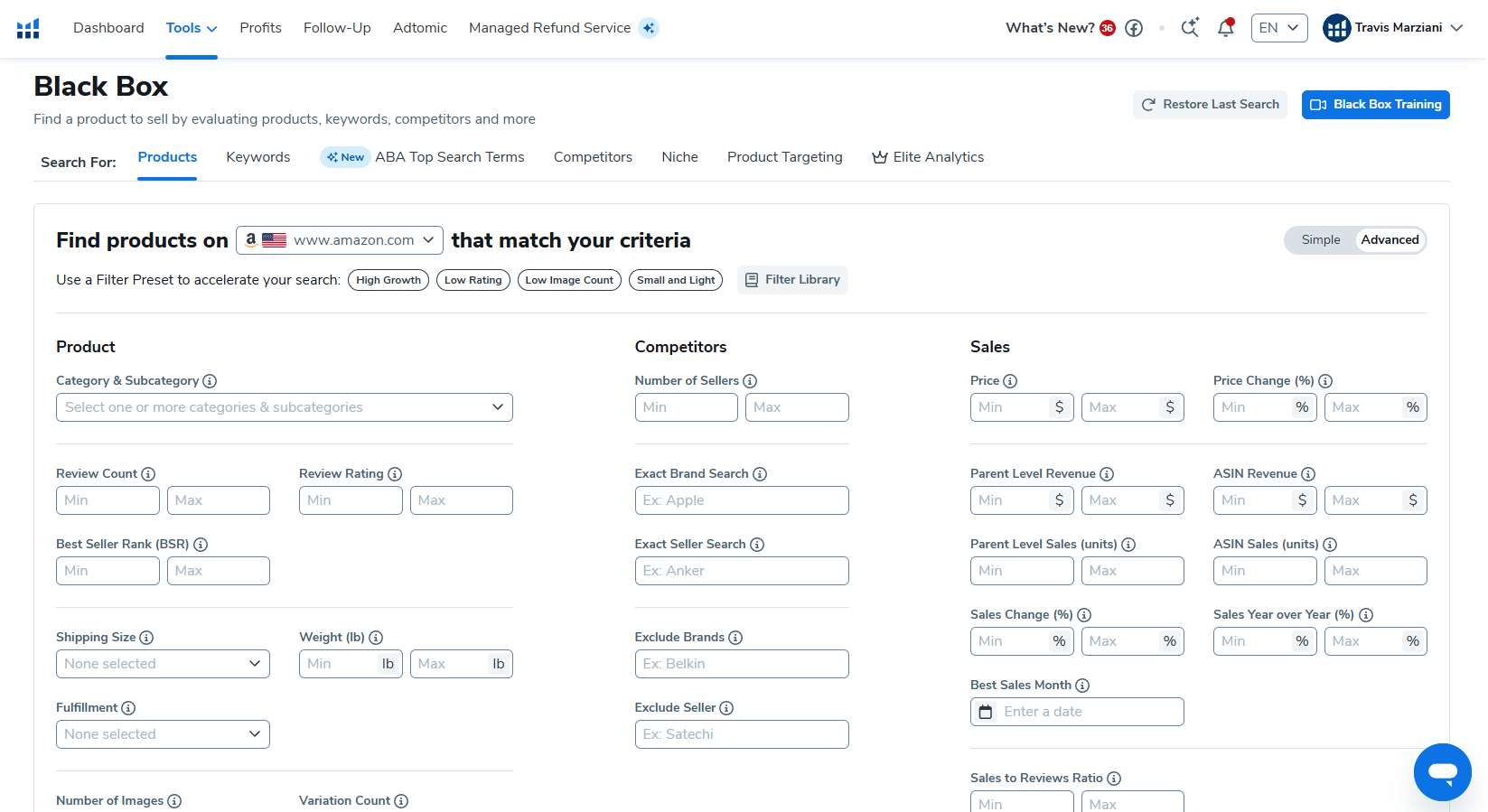The width and height of the screenshot is (1488, 812).
Task: Switch to the Keywords tab
Action: pyautogui.click(x=258, y=157)
